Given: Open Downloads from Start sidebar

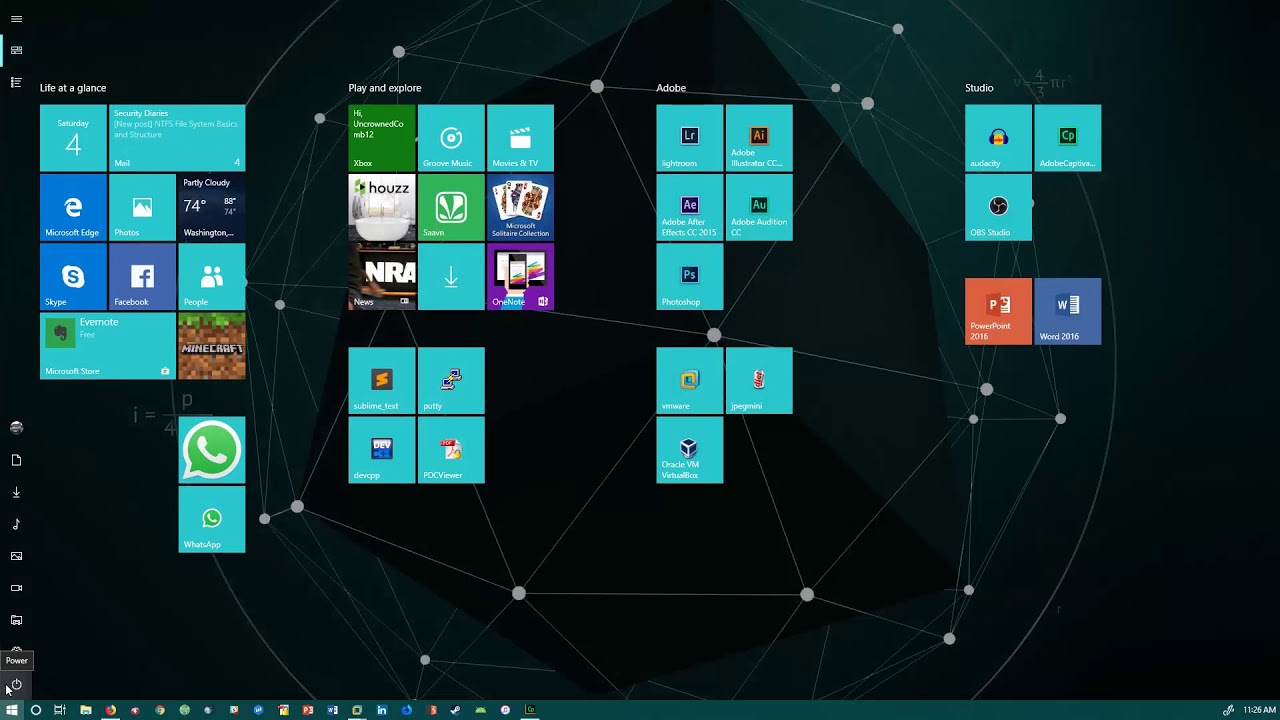Looking at the screenshot, I should click(x=16, y=492).
